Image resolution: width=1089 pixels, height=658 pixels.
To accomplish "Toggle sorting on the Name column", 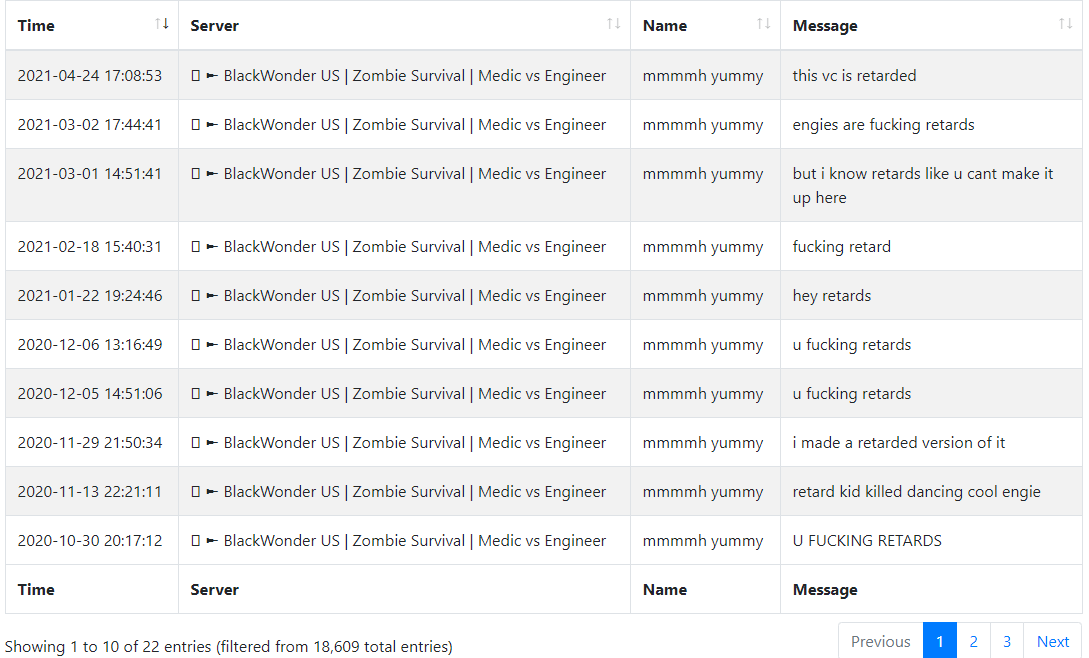I will (763, 24).
